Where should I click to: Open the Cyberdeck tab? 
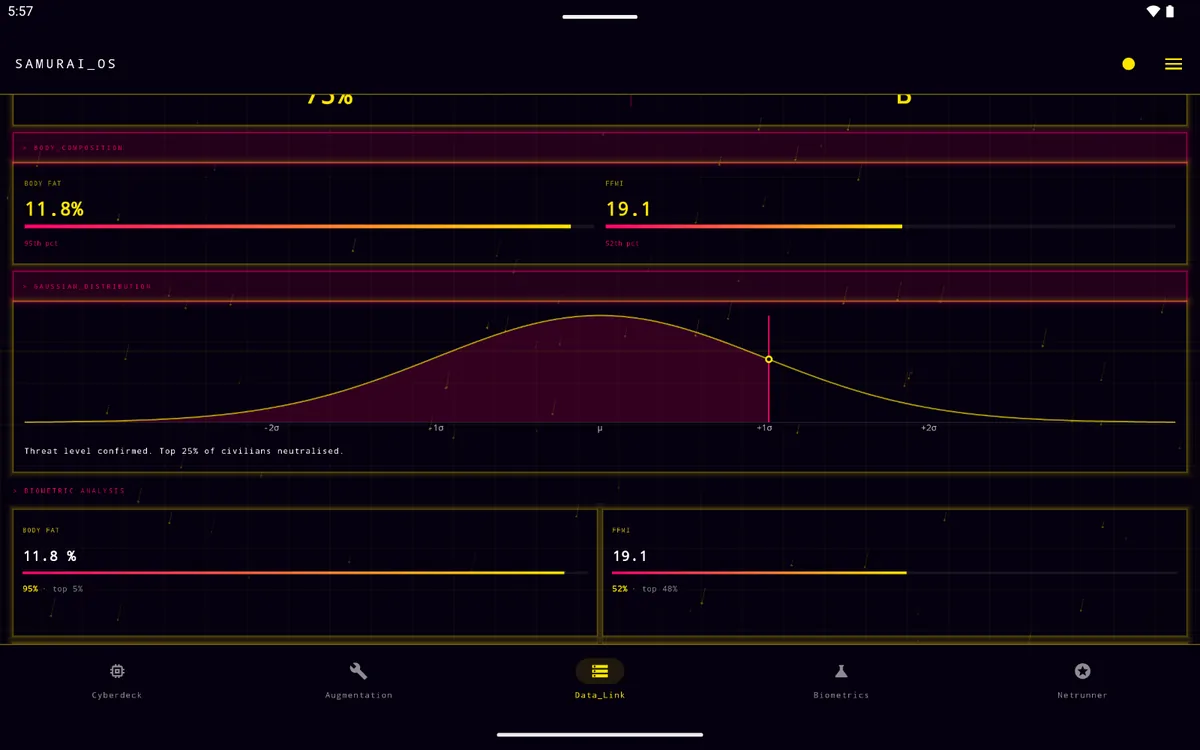pyautogui.click(x=117, y=681)
